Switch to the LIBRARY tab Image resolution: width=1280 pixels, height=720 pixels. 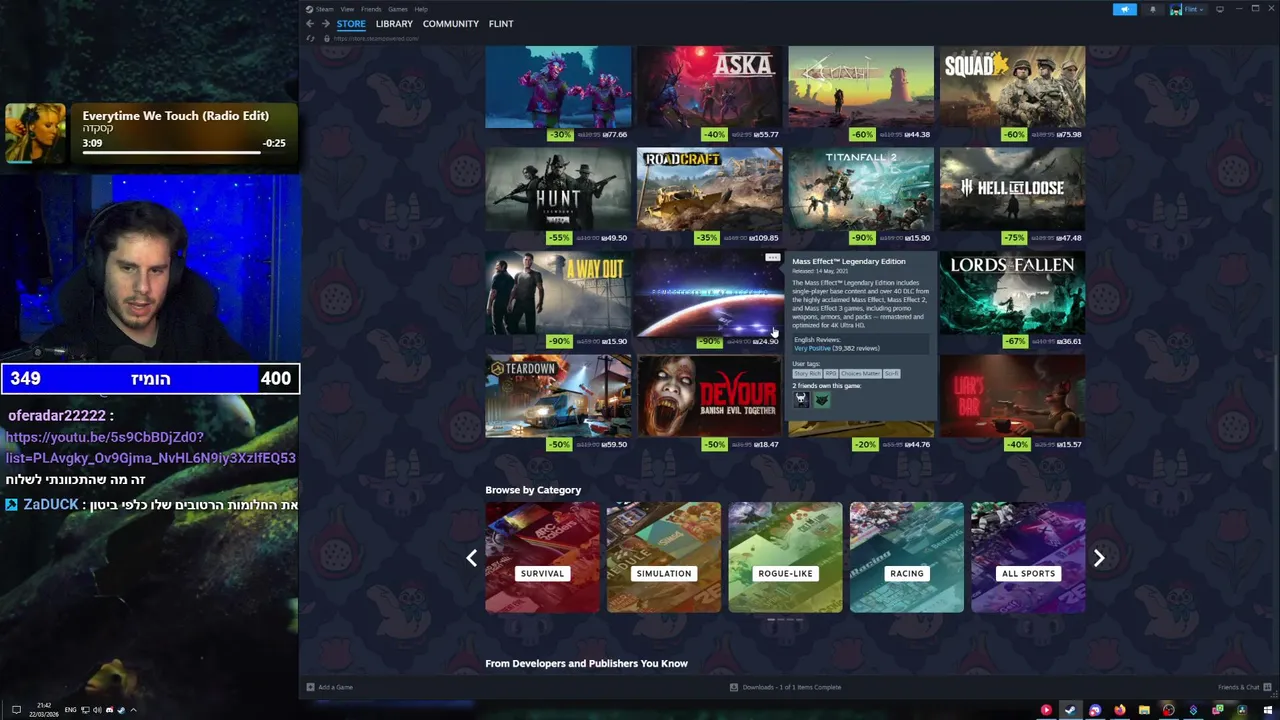(394, 24)
